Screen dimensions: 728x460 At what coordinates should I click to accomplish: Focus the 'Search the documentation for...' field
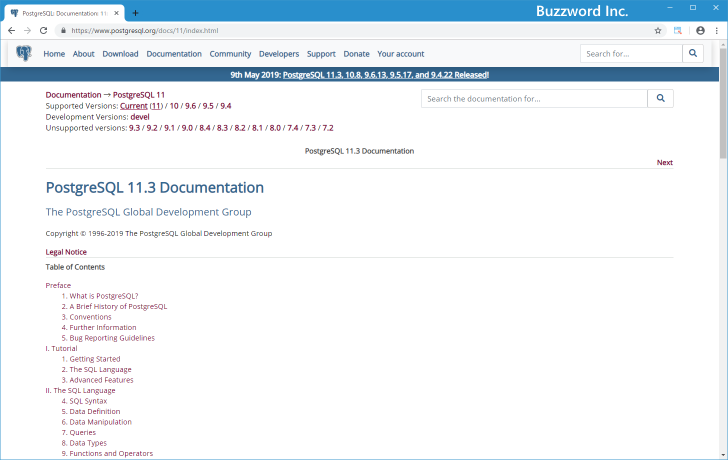tap(534, 98)
